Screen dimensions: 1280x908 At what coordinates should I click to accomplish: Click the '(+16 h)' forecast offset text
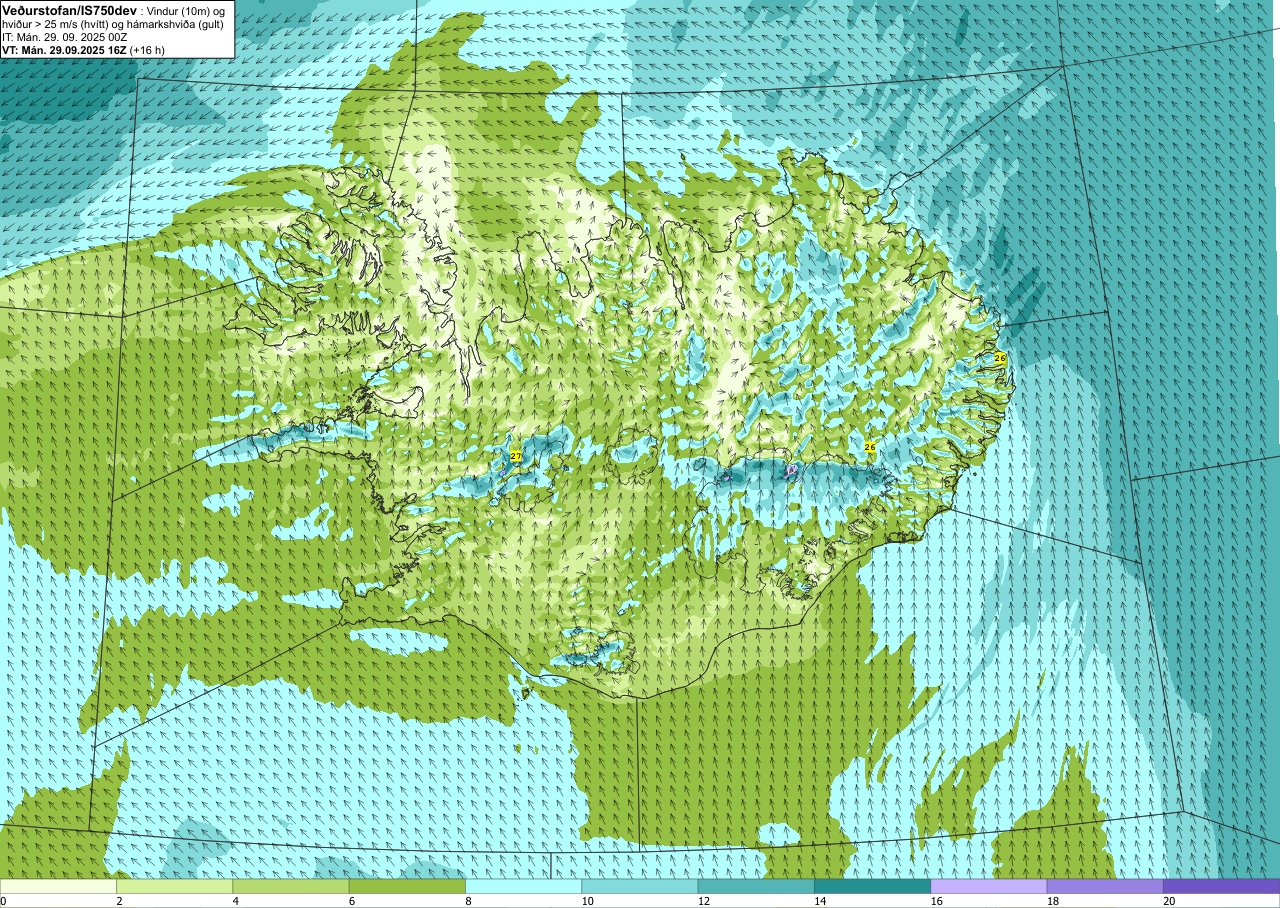point(147,50)
